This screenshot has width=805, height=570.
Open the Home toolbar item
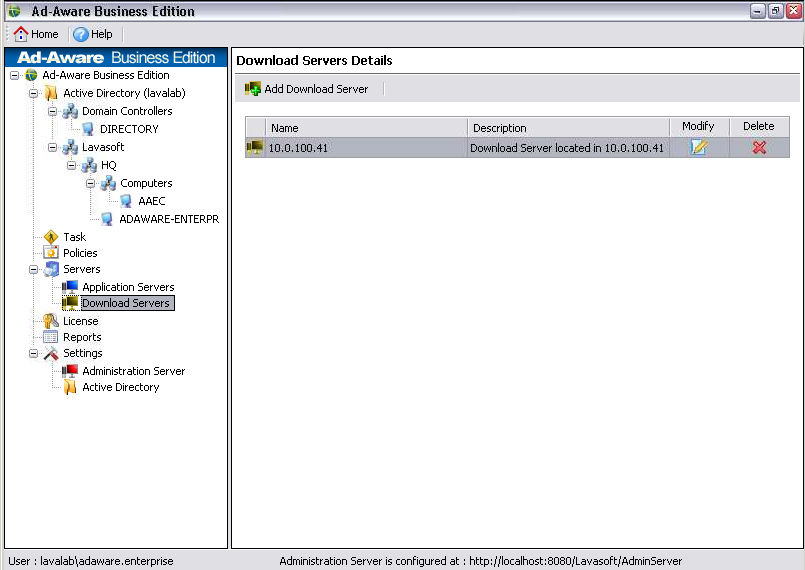[x=36, y=34]
